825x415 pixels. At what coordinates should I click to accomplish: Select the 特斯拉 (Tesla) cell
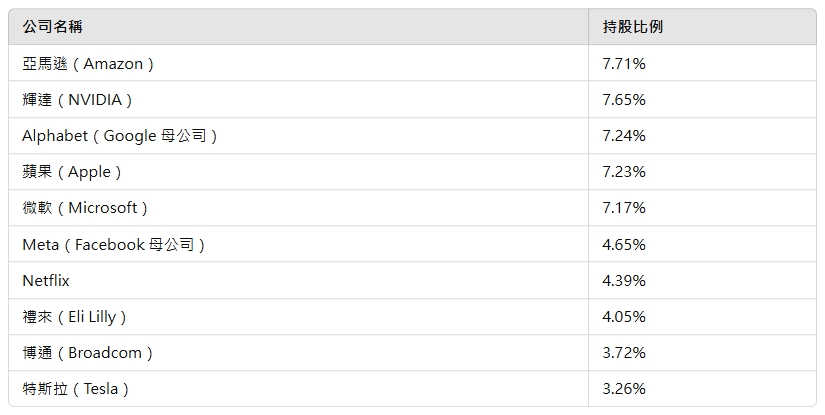[x=76, y=388]
